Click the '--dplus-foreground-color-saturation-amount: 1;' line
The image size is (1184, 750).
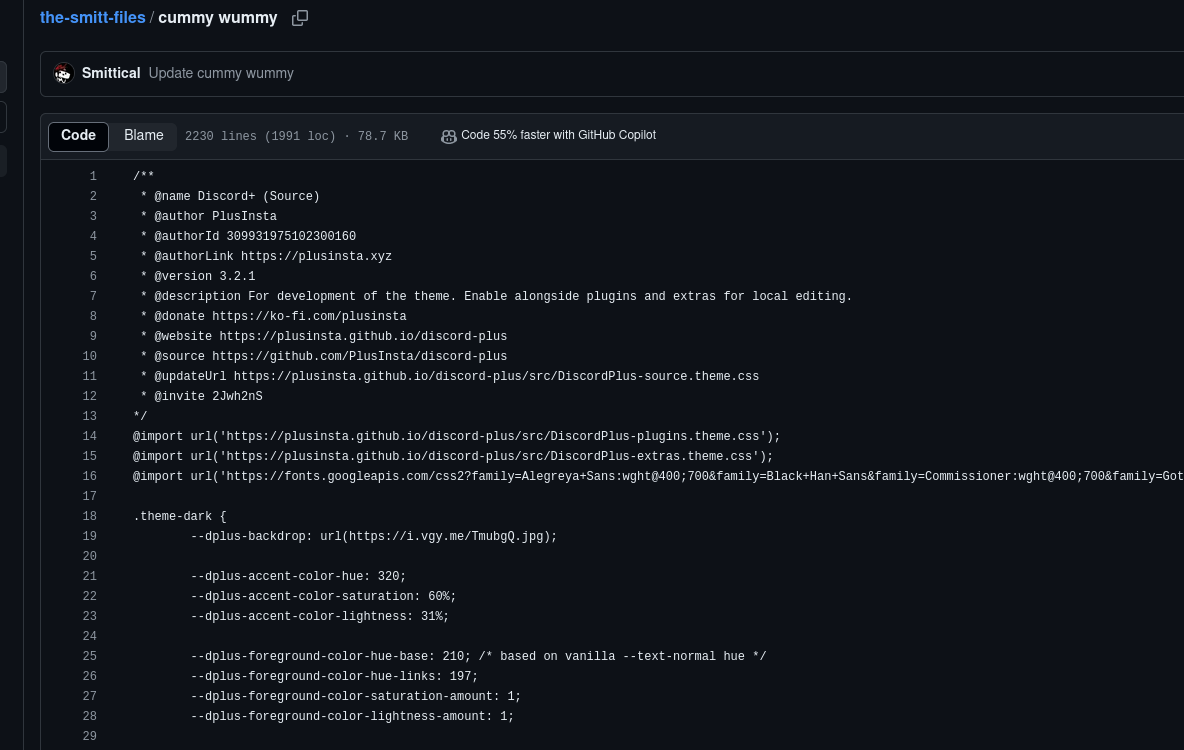point(356,696)
